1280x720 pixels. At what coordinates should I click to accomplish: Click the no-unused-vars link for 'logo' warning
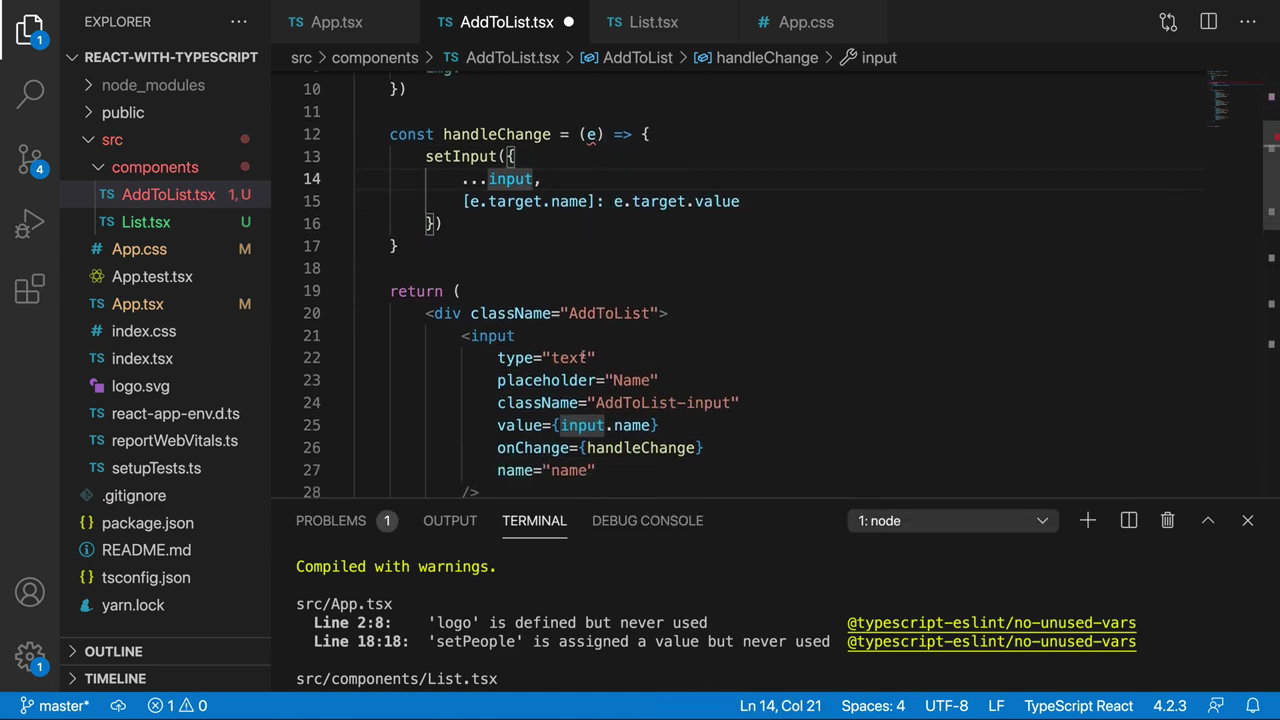click(x=991, y=623)
